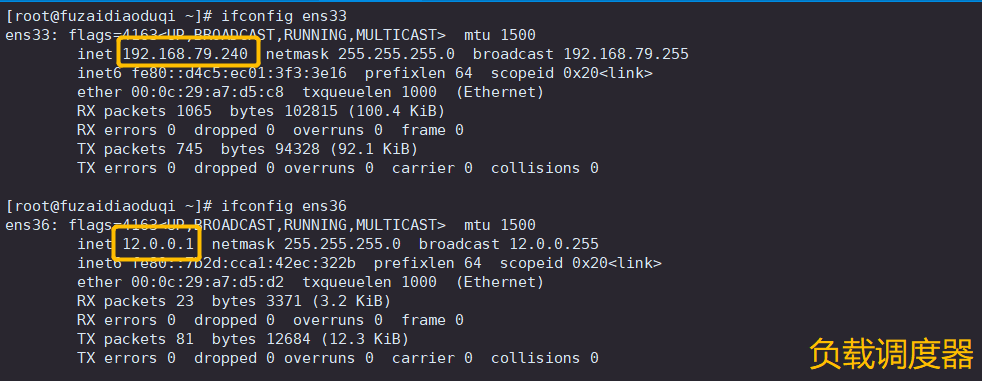This screenshot has width=982, height=381.
Task: Click the first root@fuzaidiaoduqi prompt
Action: point(109,16)
